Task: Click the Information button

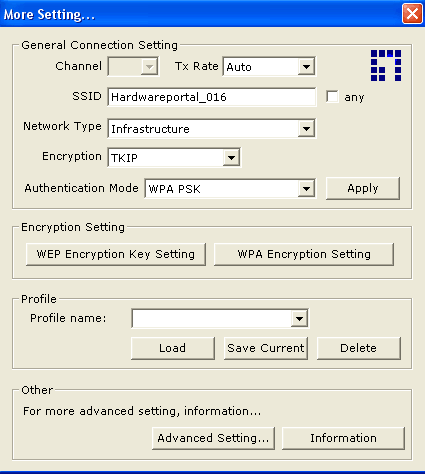Action: (343, 438)
